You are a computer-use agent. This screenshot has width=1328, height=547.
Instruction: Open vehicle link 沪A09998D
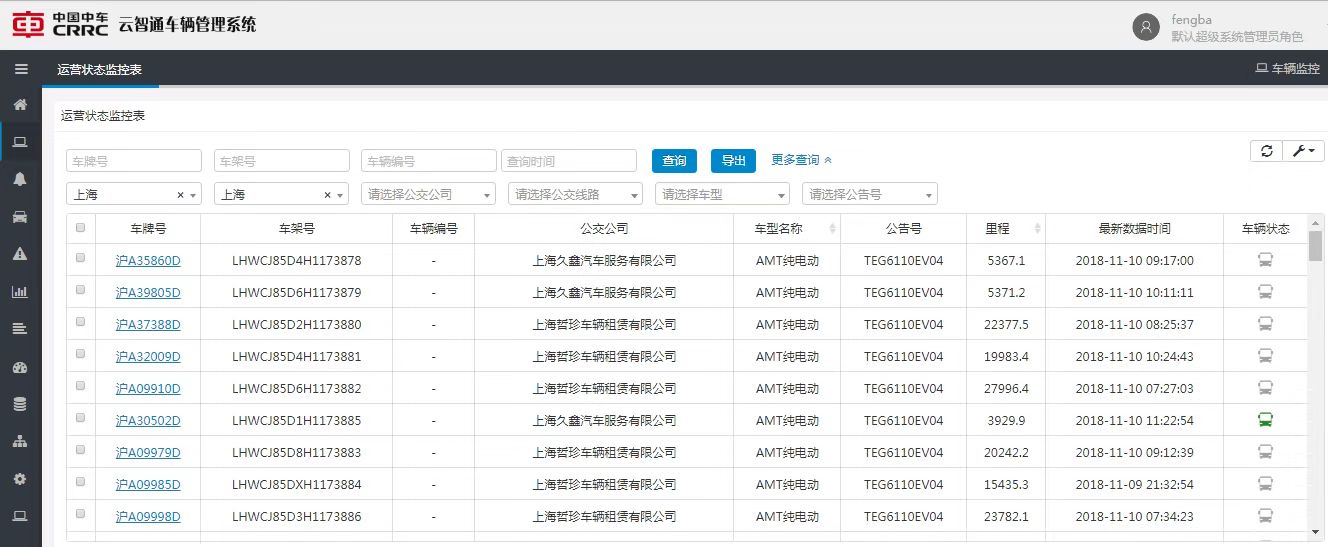pyautogui.click(x=148, y=517)
